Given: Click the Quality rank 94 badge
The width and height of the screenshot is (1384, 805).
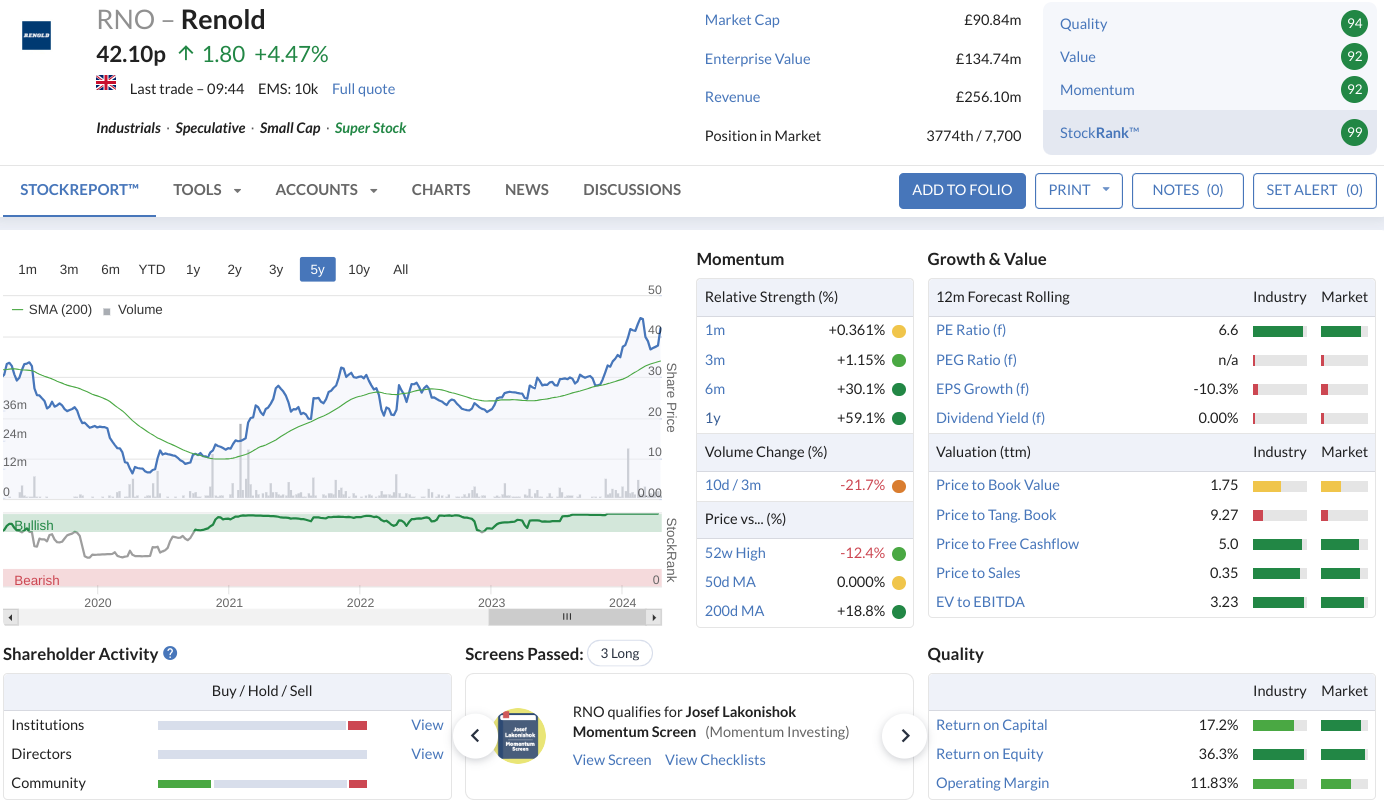Looking at the screenshot, I should [x=1354, y=24].
